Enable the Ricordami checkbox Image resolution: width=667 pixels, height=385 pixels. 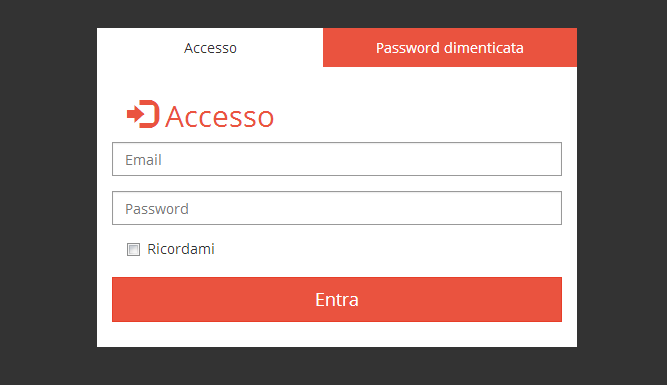click(x=133, y=249)
